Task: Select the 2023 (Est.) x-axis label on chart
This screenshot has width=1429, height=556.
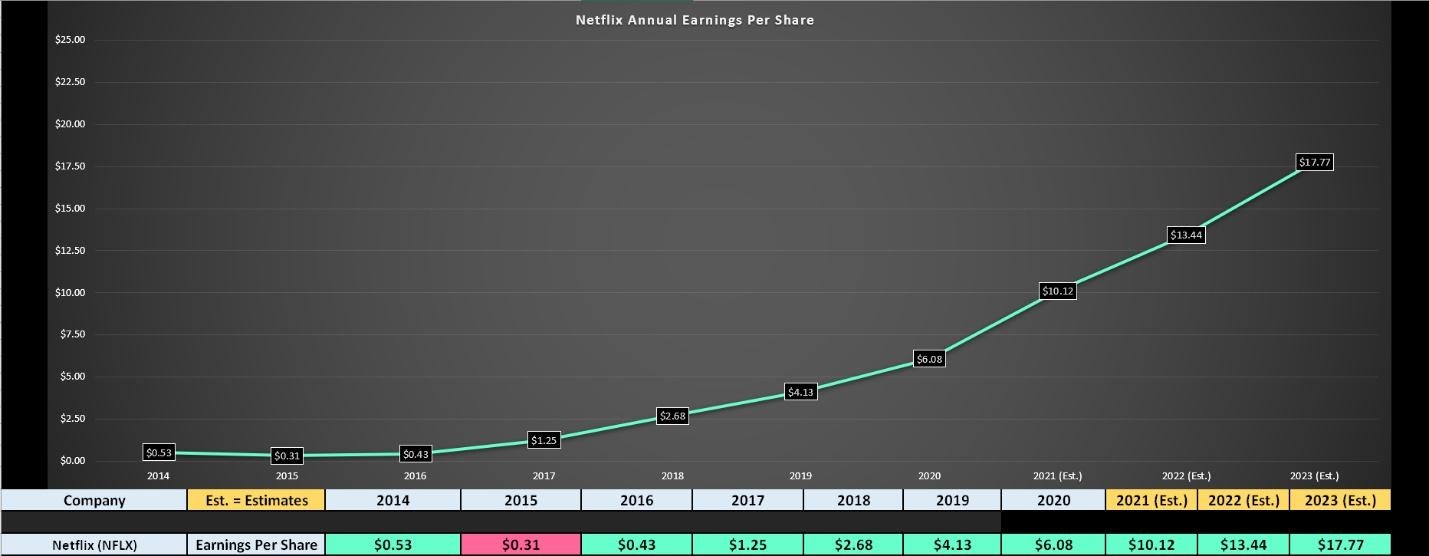Action: [x=1314, y=476]
